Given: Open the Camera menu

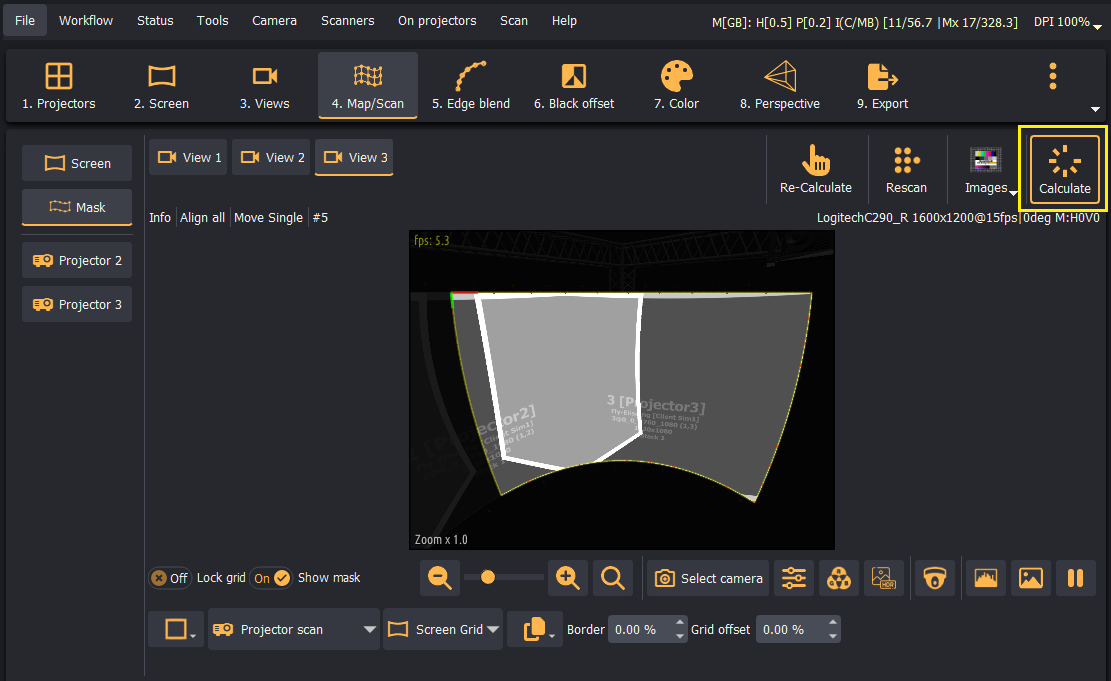Looking at the screenshot, I should pyautogui.click(x=274, y=21).
